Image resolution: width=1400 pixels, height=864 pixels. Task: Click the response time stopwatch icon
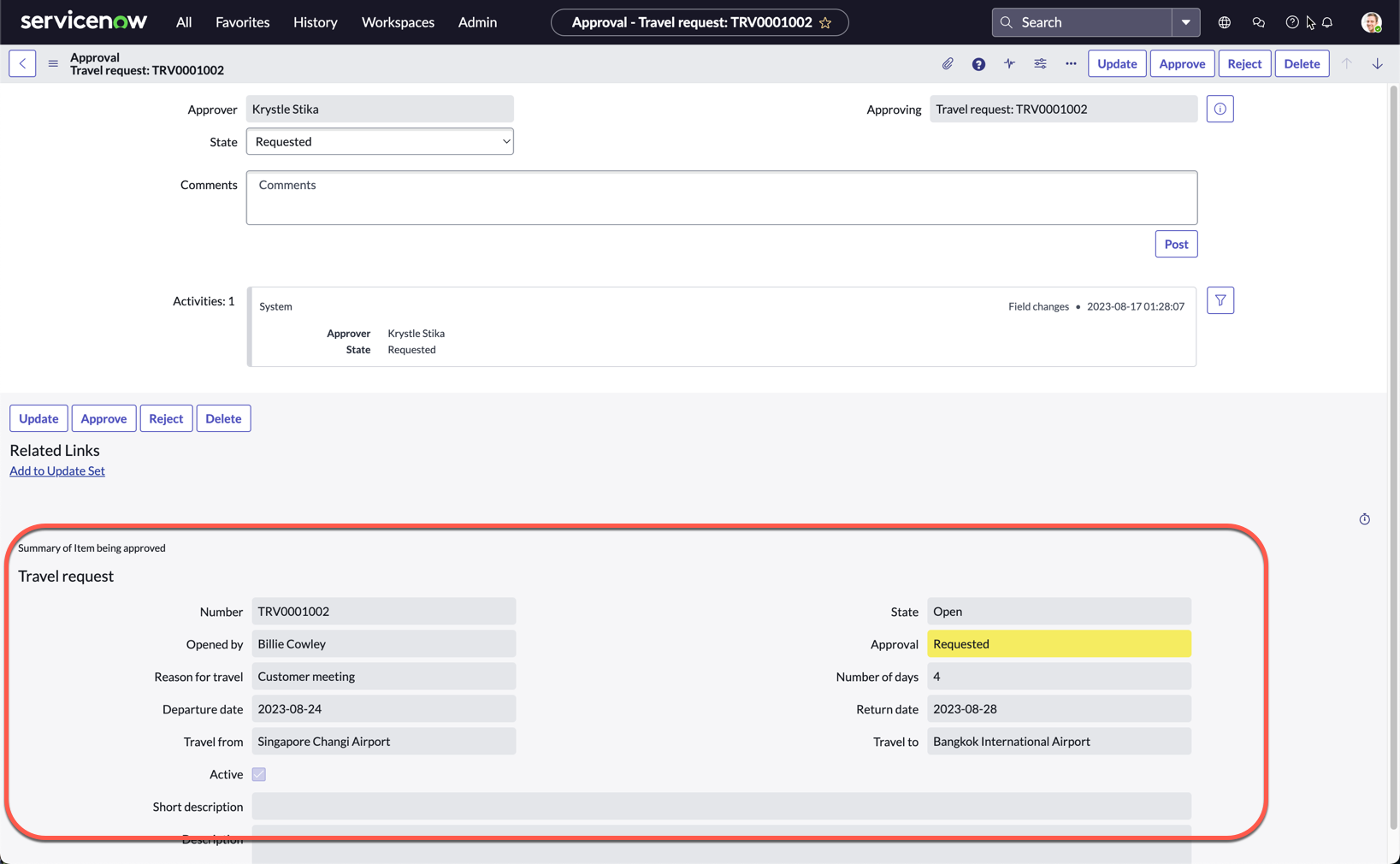point(1364,519)
